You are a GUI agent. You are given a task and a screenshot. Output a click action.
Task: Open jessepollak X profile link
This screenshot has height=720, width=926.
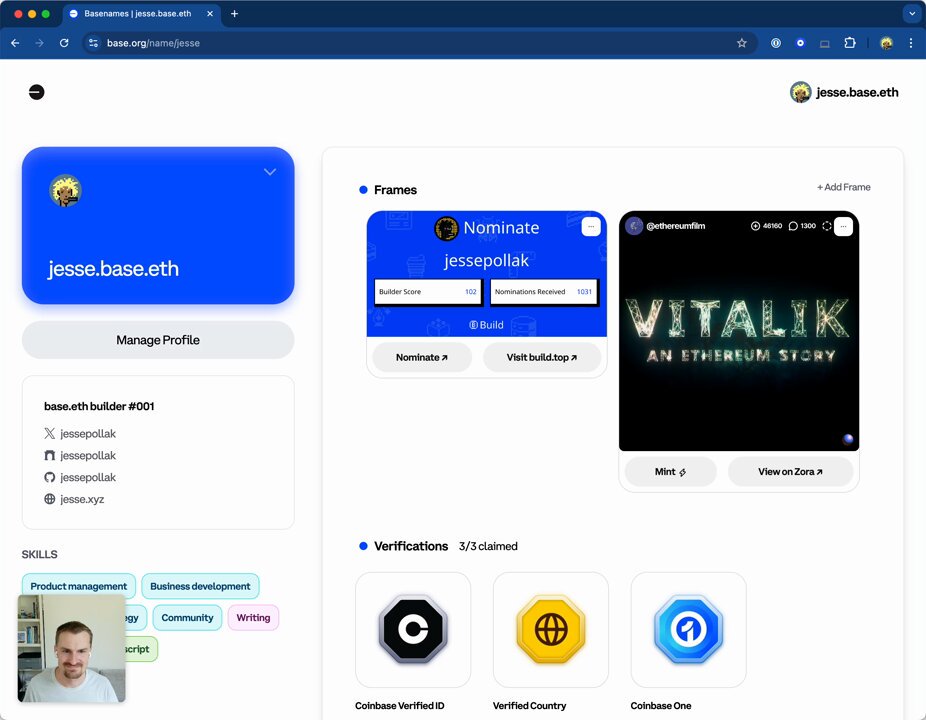tap(80, 434)
